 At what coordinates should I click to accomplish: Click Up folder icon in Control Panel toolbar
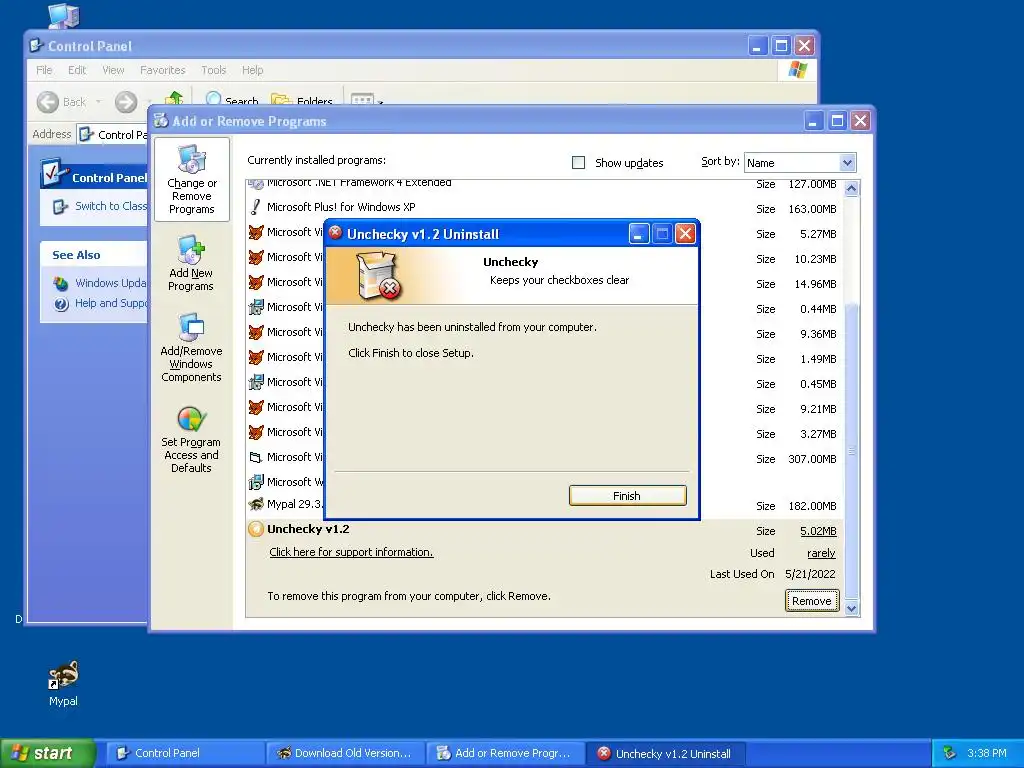[174, 99]
